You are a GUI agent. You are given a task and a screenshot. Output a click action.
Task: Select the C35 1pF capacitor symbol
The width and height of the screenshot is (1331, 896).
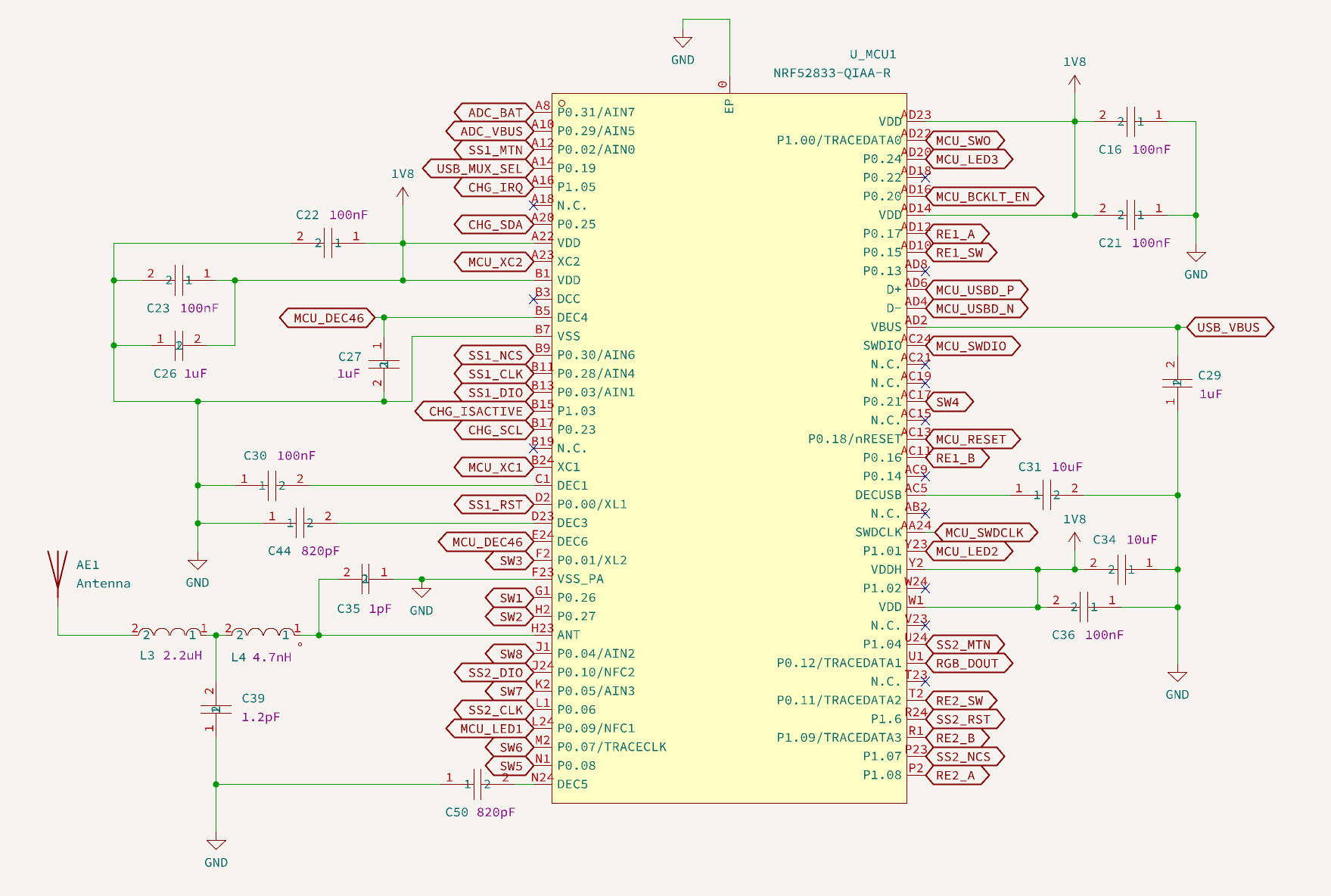(x=365, y=579)
